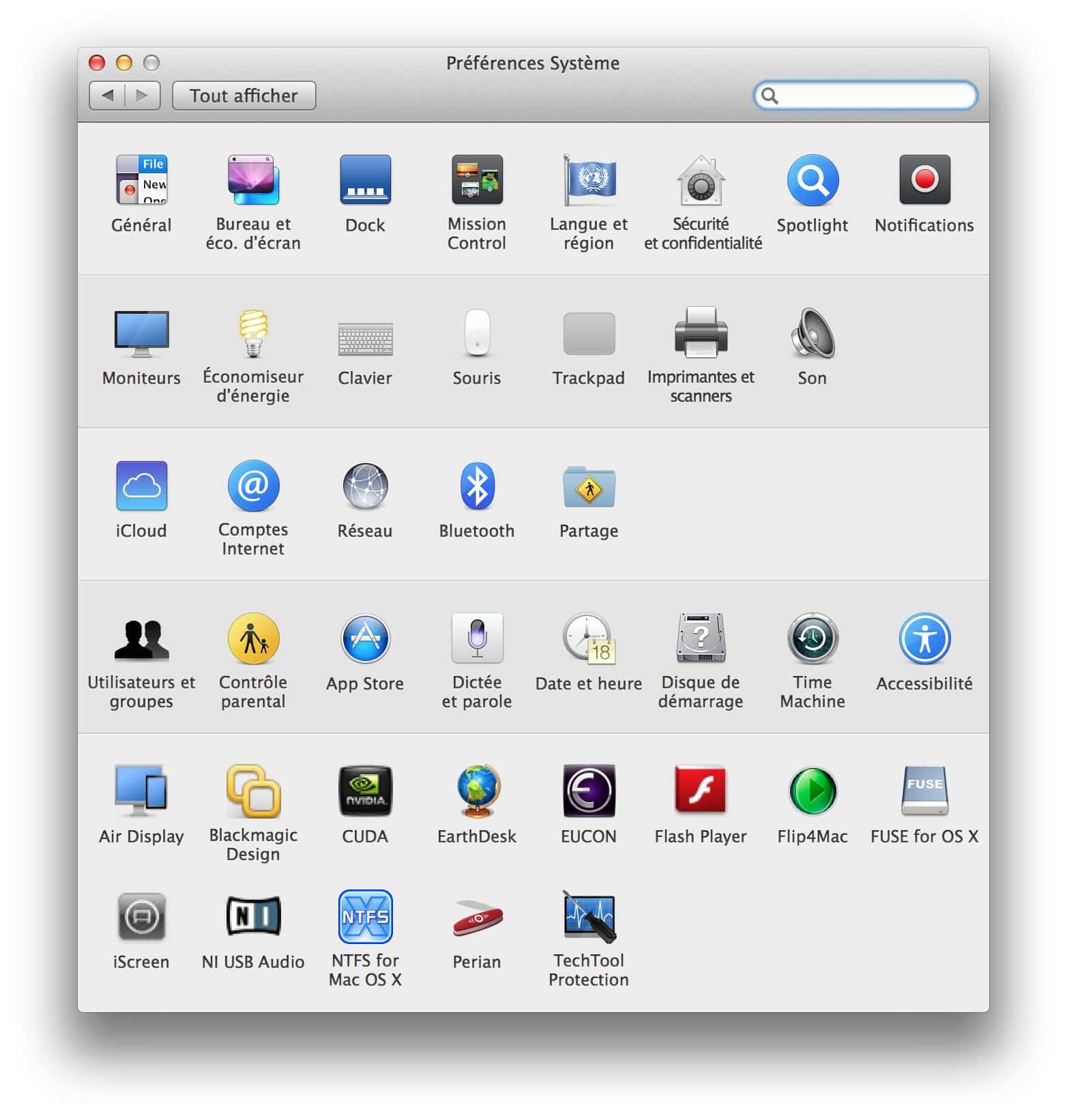Open NTFS for Mac OS X pane
Viewport: 1067px width, 1120px height.
365,917
